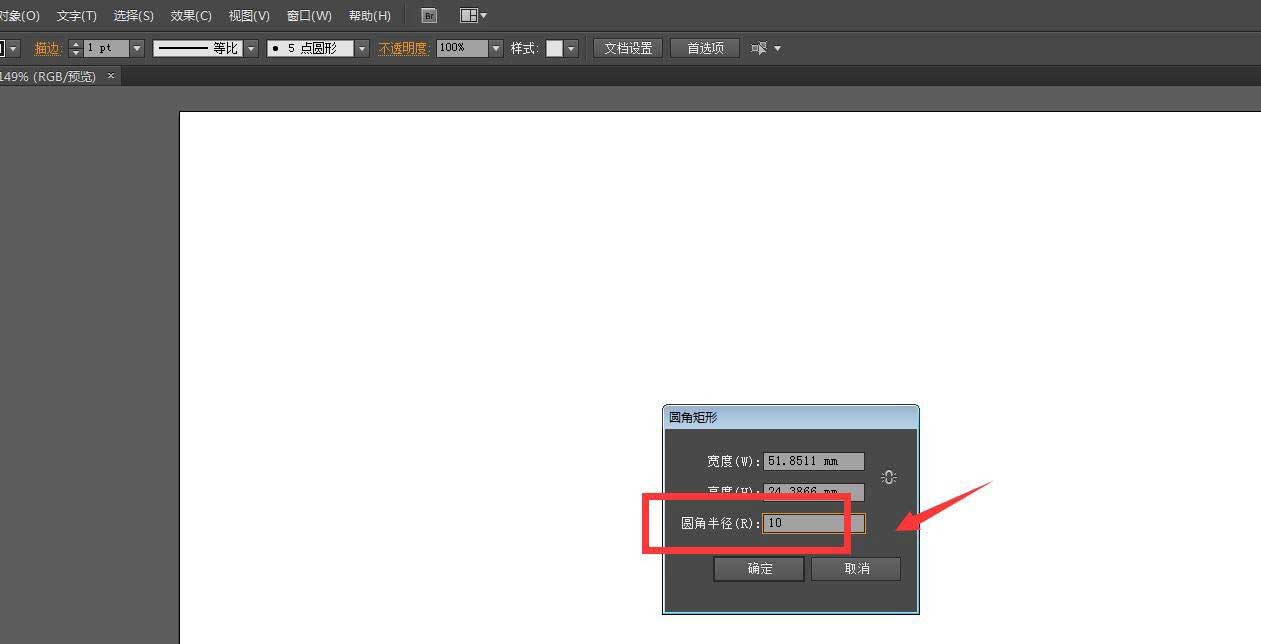Open the 5 点圆形 brush dropdown
The image size is (1261, 644).
[361, 47]
